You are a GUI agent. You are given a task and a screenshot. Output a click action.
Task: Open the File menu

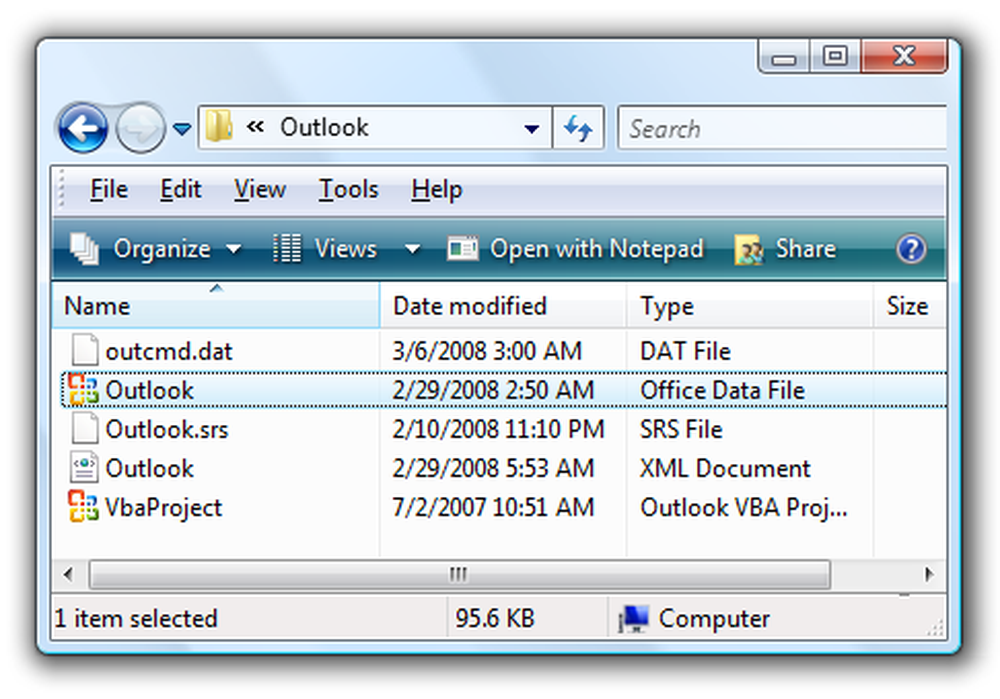[x=108, y=189]
